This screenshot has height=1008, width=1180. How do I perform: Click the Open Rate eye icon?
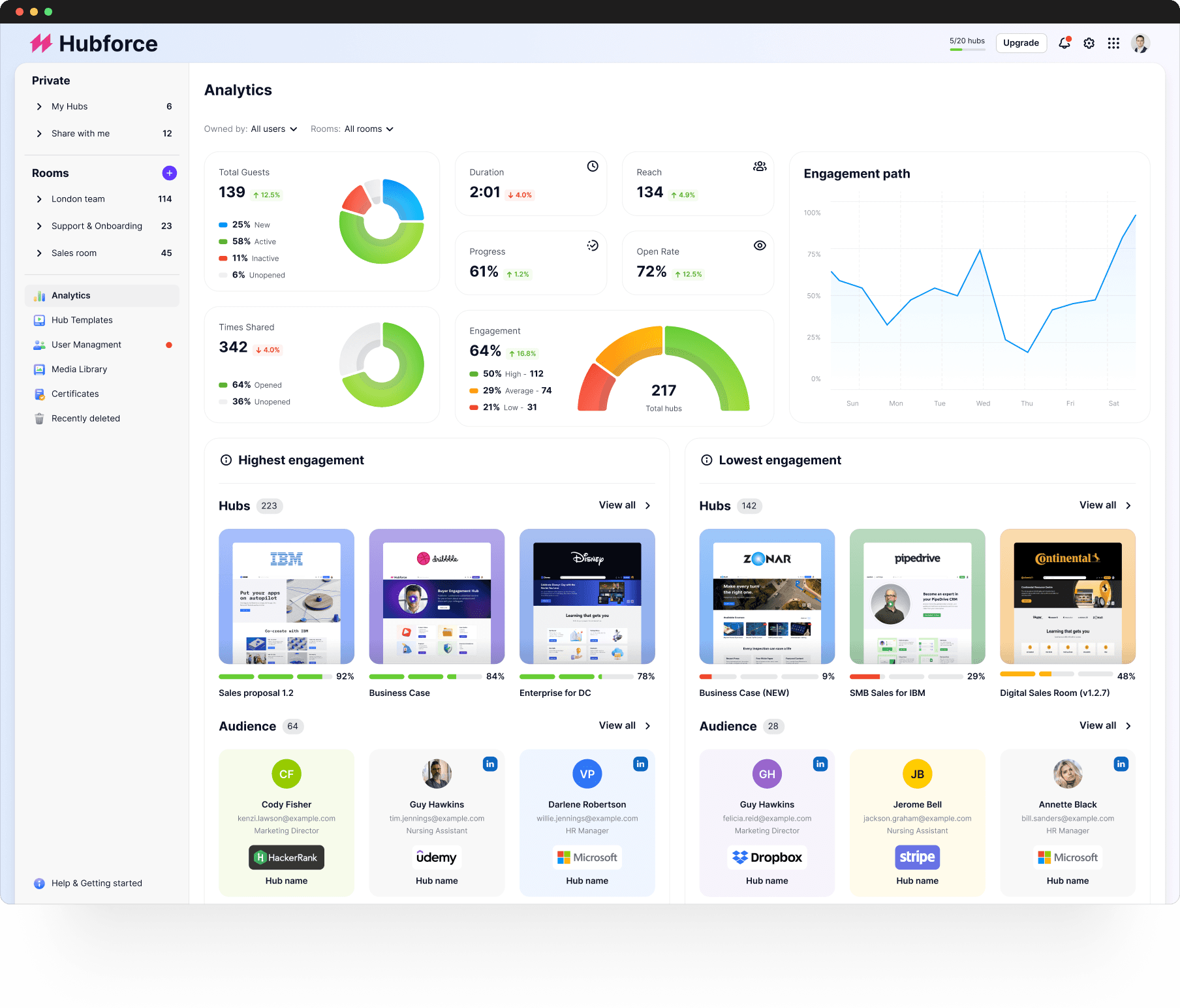tap(760, 245)
